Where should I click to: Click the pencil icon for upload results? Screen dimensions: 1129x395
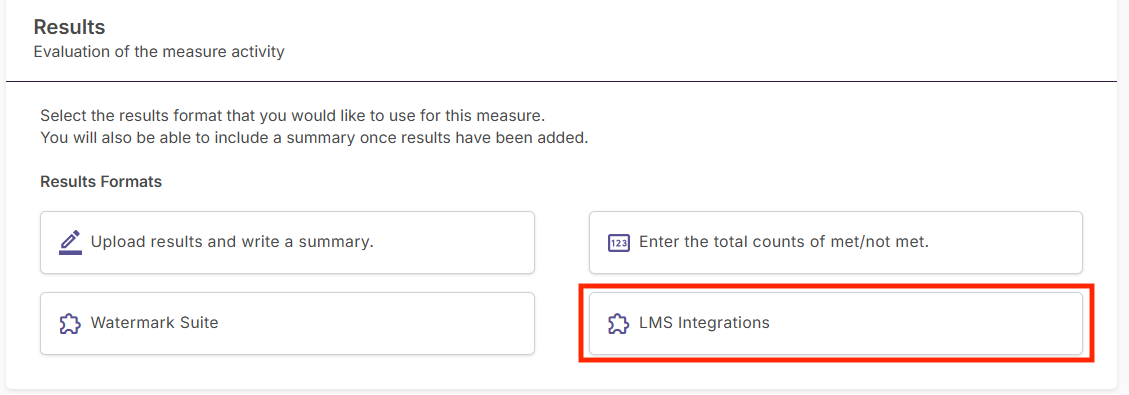(70, 242)
